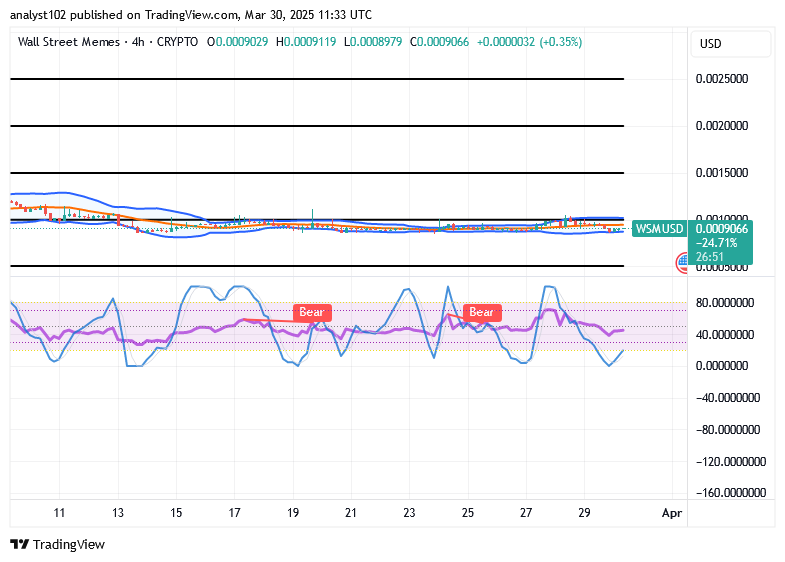Click date label 17 on time axis
This screenshot has width=785, height=562.
234,513
